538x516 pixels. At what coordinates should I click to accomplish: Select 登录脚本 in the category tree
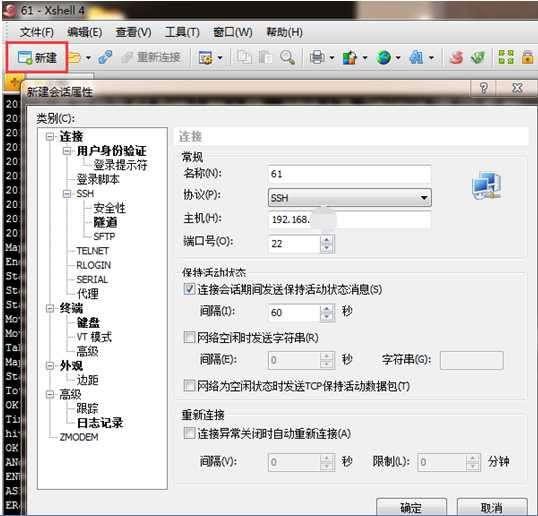click(98, 179)
